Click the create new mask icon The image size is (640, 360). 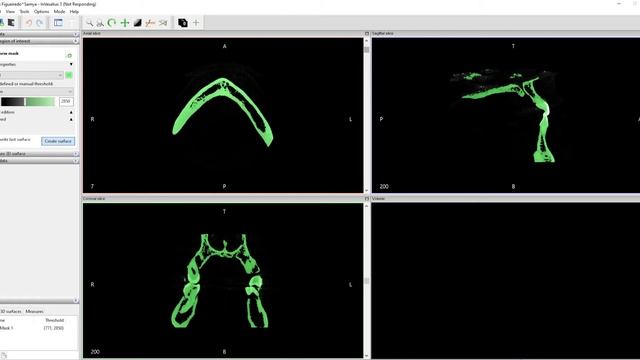pyautogui.click(x=69, y=55)
